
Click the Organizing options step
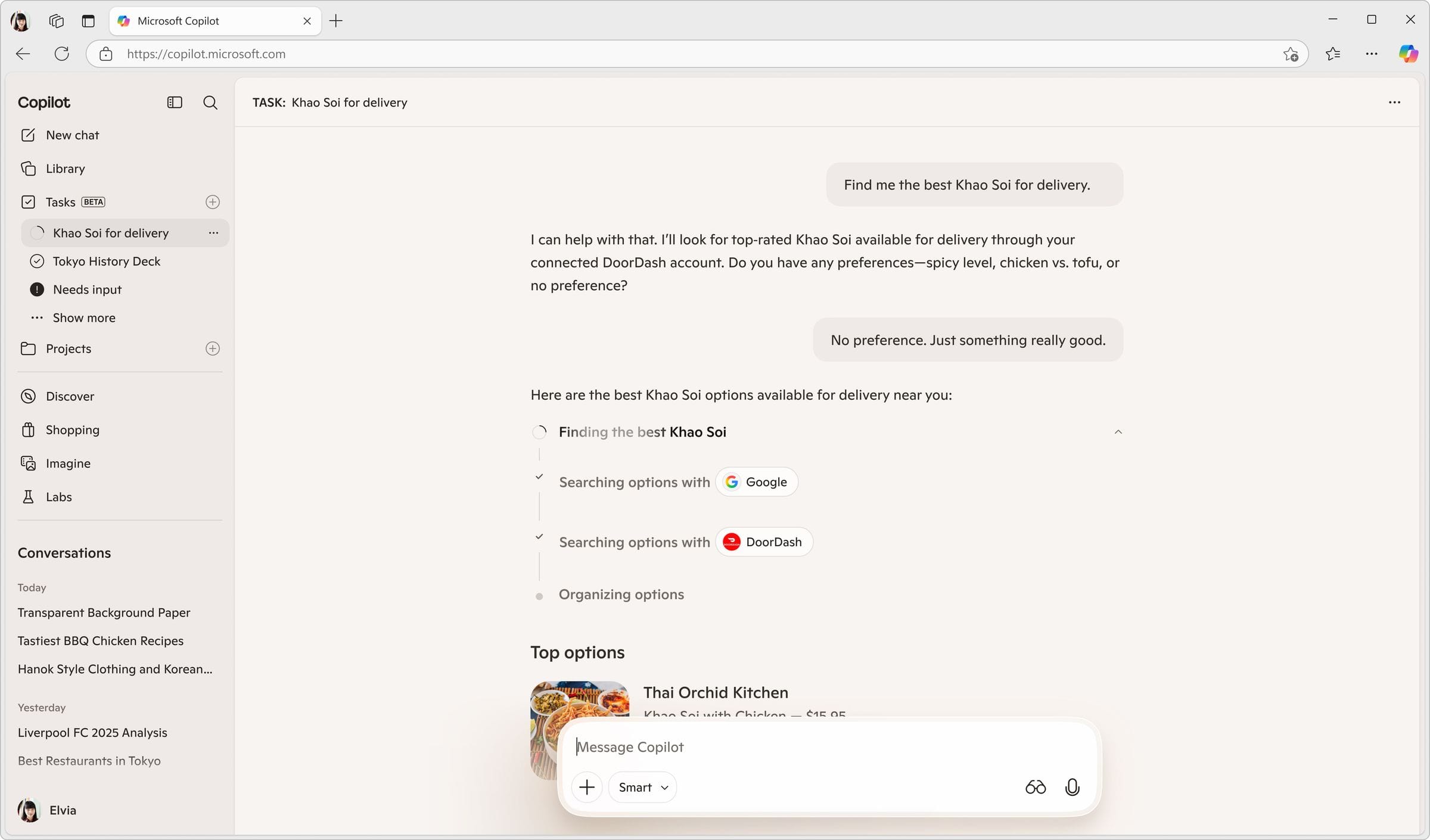(x=621, y=595)
